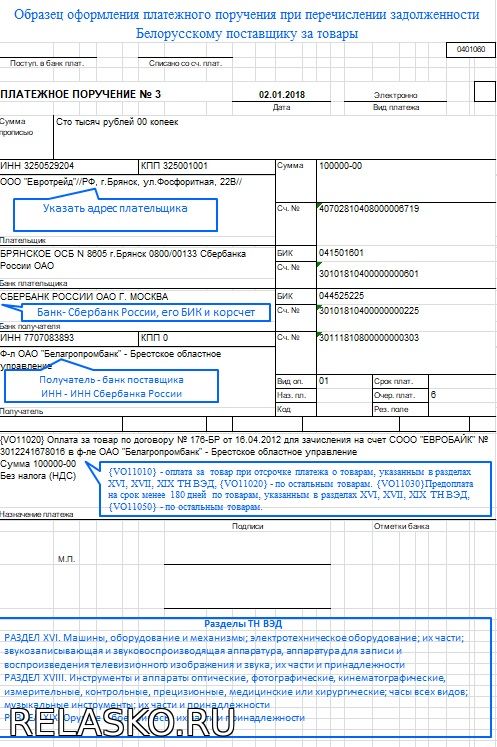Click the callout 'Получатель - банк поставщика'
497x747 pixels.
click(x=112, y=386)
